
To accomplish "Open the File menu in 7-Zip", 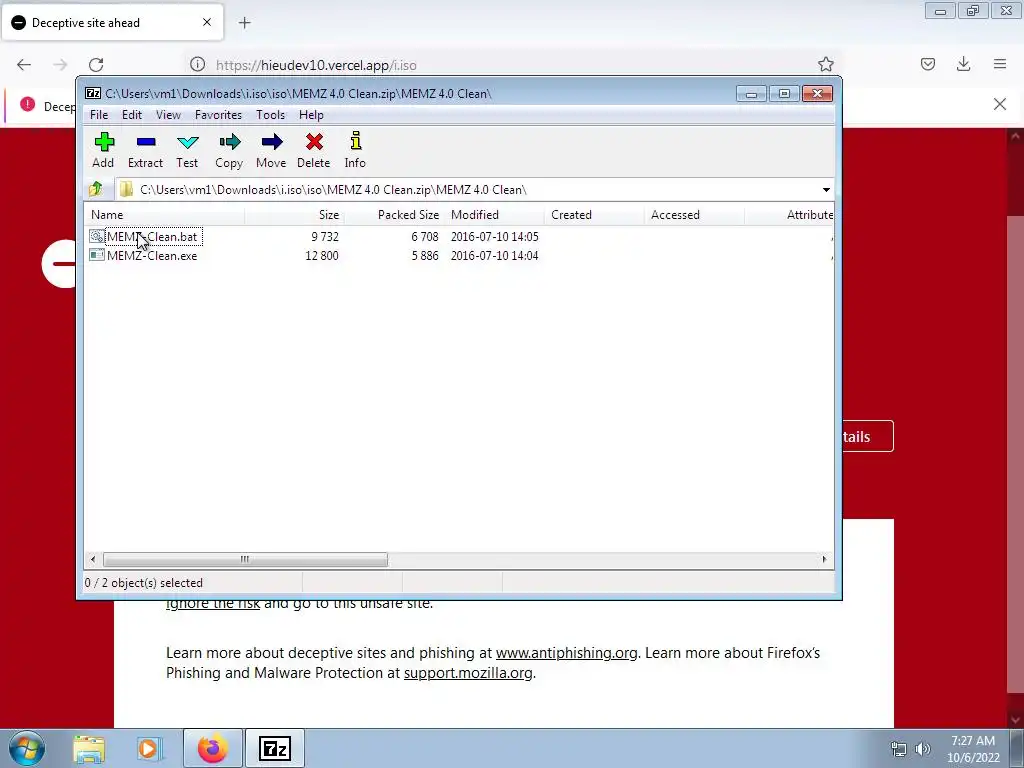I will tap(99, 115).
